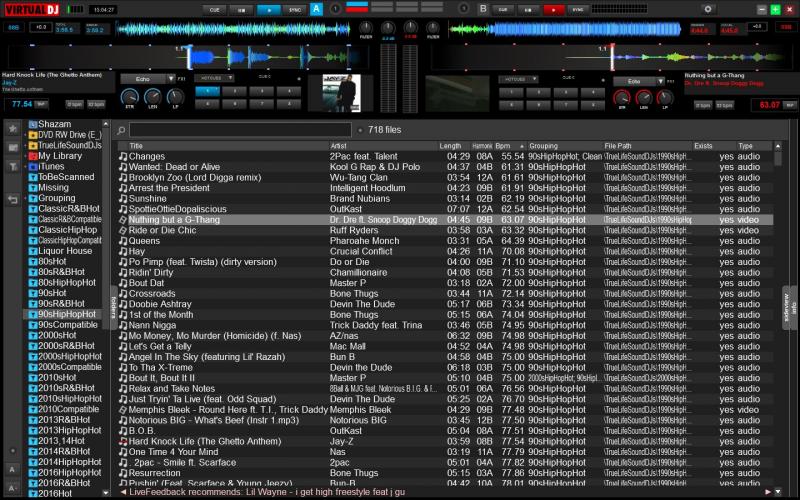Screen dimensions: 800x500
Task: Click the Artist column header
Action: (x=384, y=146)
